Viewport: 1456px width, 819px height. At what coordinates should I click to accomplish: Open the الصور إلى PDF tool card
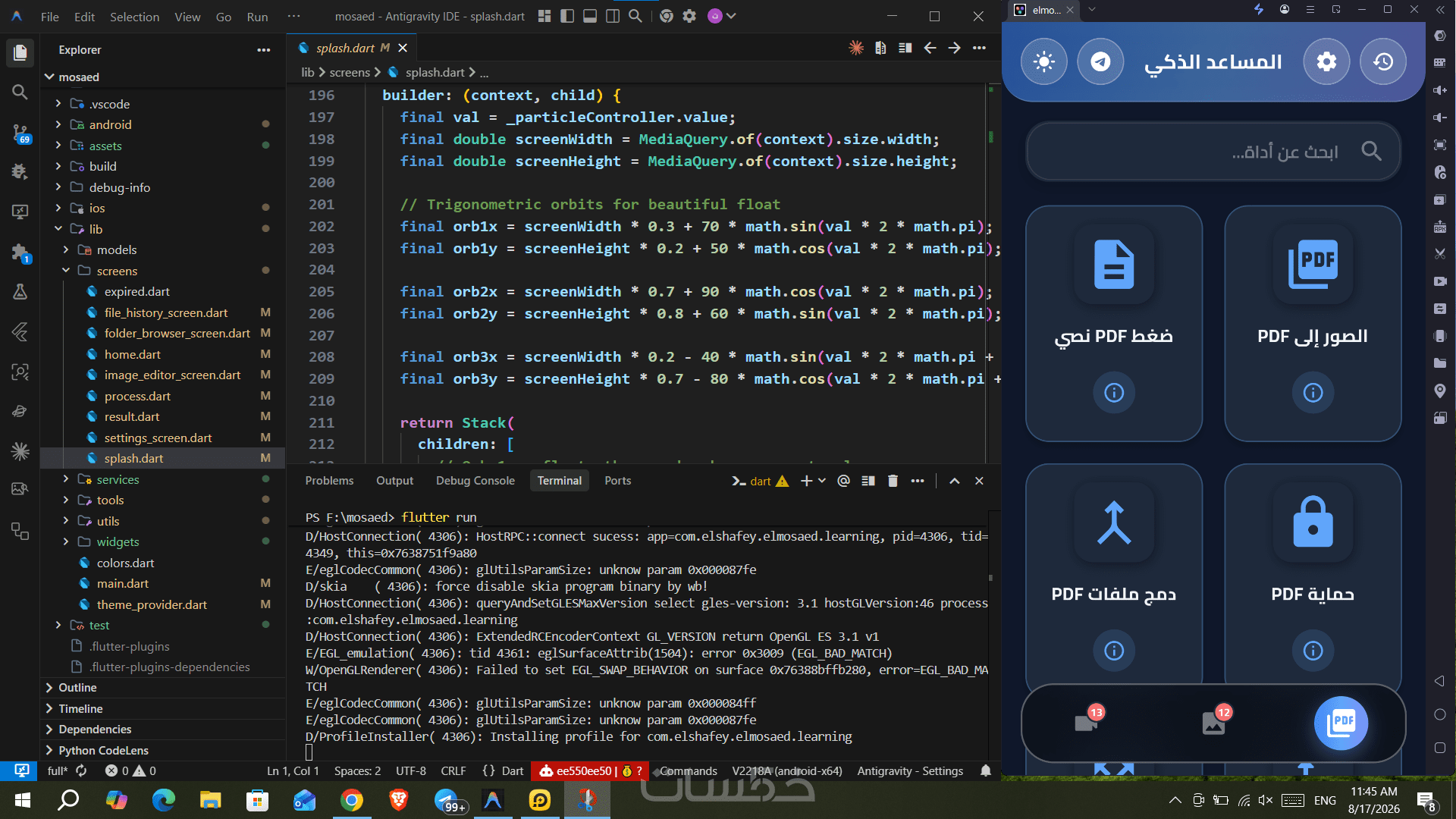click(x=1313, y=324)
